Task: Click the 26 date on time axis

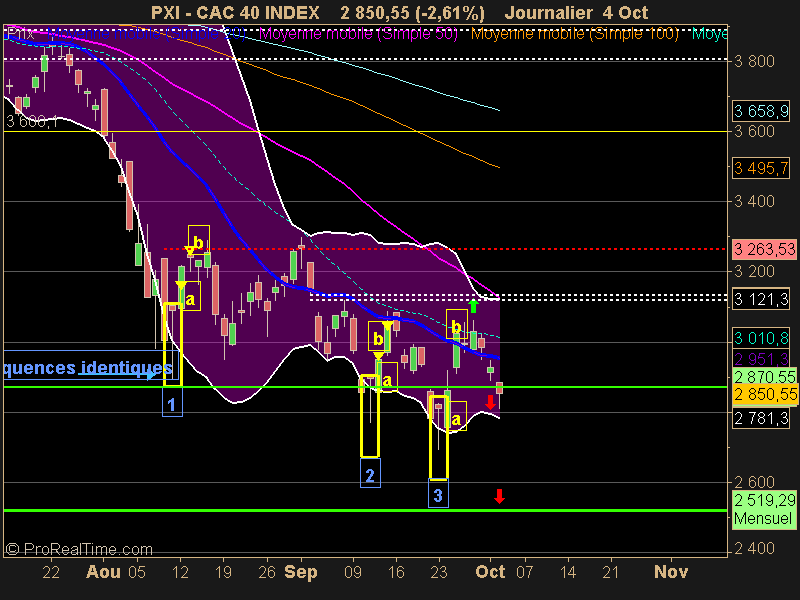Action: point(267,572)
